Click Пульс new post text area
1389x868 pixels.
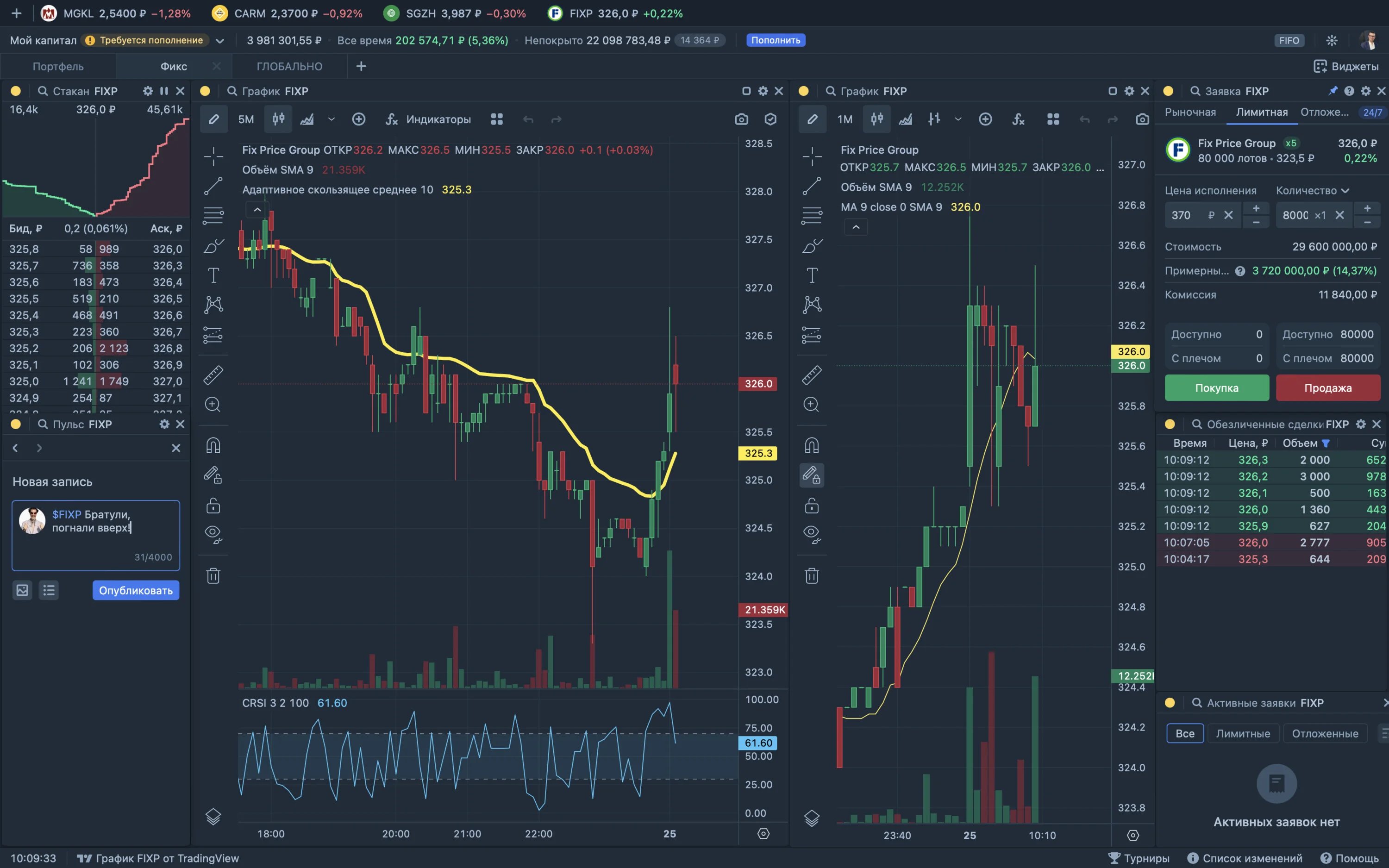coord(96,535)
